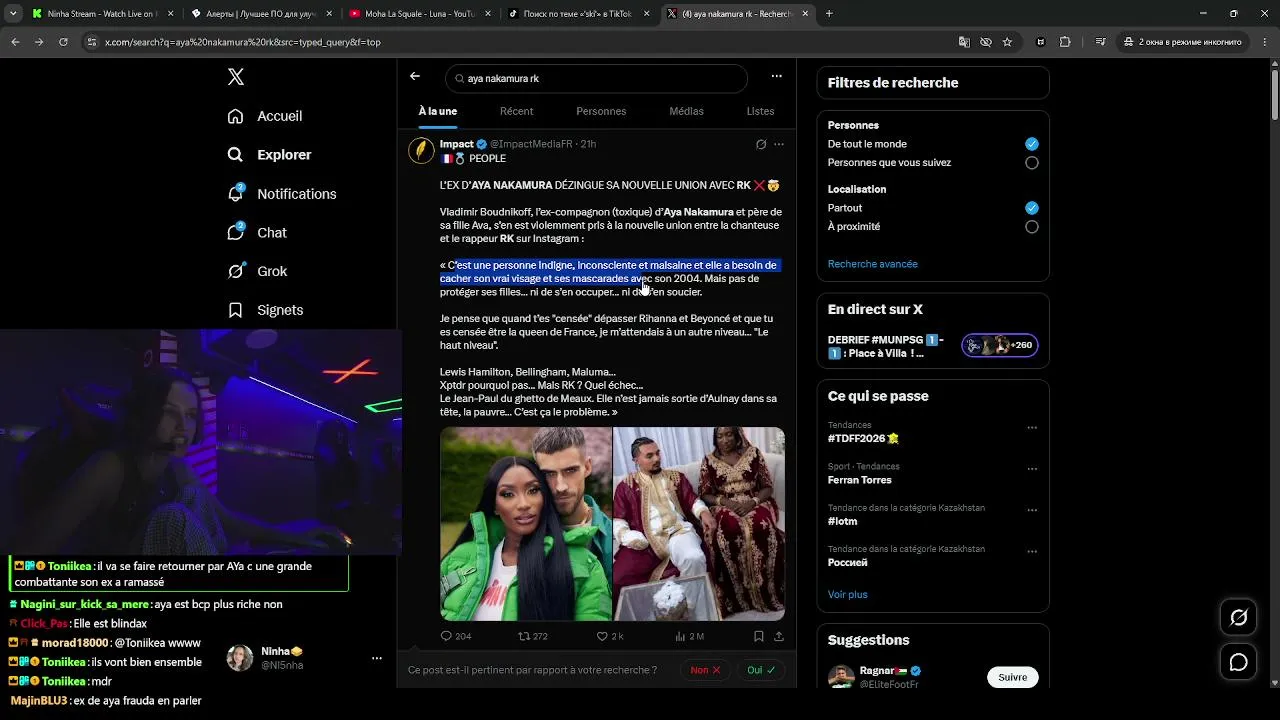Open the Россией trend
Image resolution: width=1280 pixels, height=720 pixels.
pos(848,563)
